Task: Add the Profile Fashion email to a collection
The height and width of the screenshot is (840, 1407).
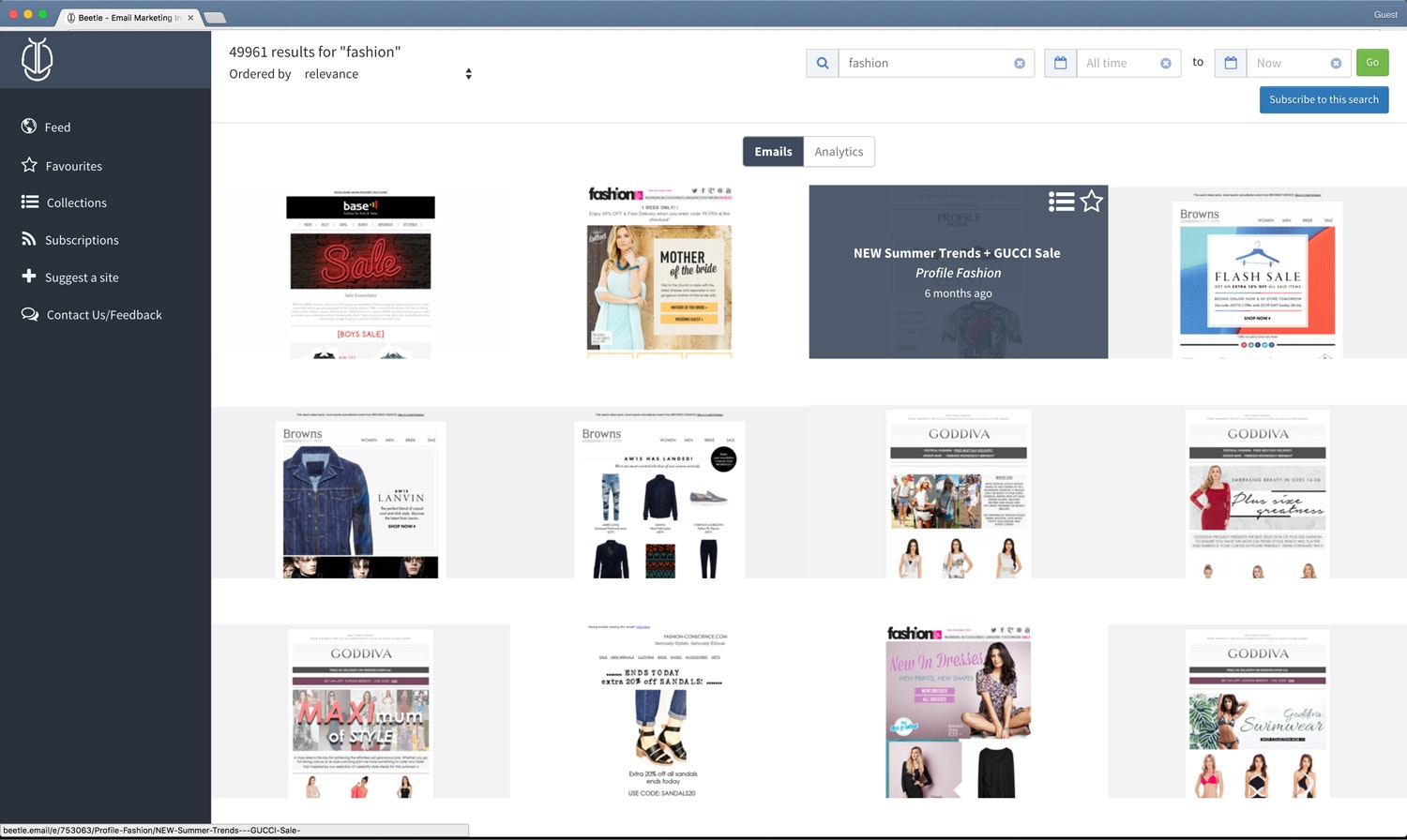Action: pos(1061,202)
